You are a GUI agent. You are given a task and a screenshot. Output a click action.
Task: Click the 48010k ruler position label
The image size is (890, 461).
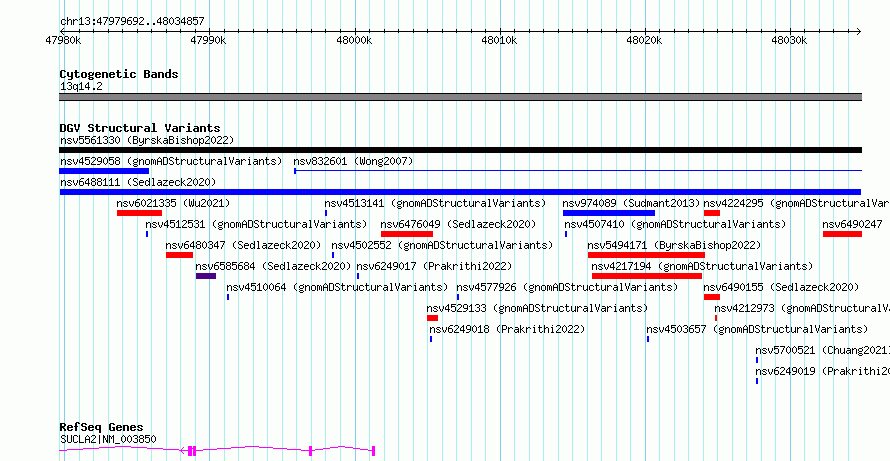click(x=499, y=41)
